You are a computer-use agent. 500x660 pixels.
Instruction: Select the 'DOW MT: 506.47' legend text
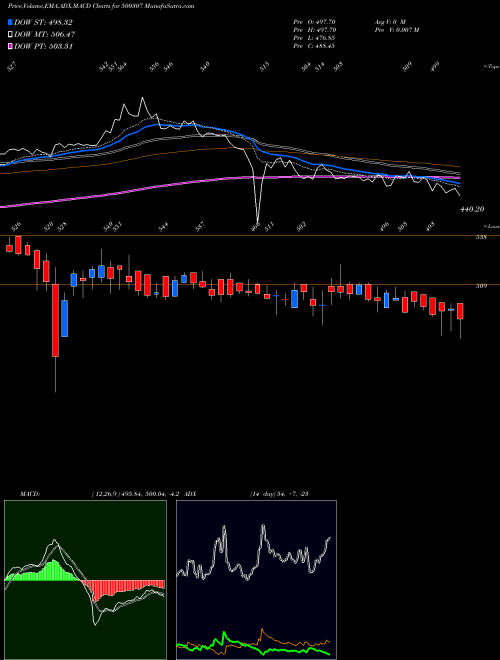pos(45,34)
